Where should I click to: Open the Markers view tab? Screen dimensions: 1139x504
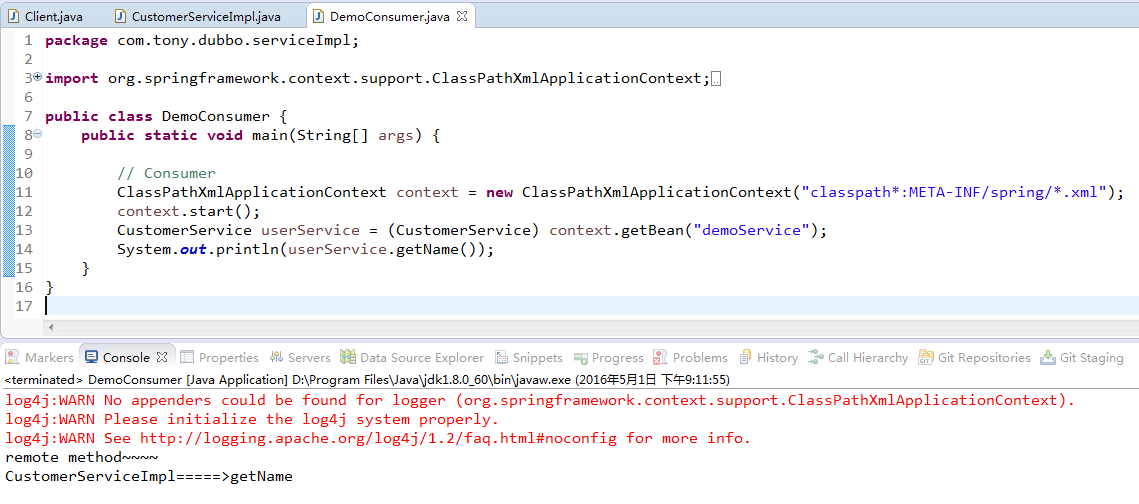tap(39, 357)
